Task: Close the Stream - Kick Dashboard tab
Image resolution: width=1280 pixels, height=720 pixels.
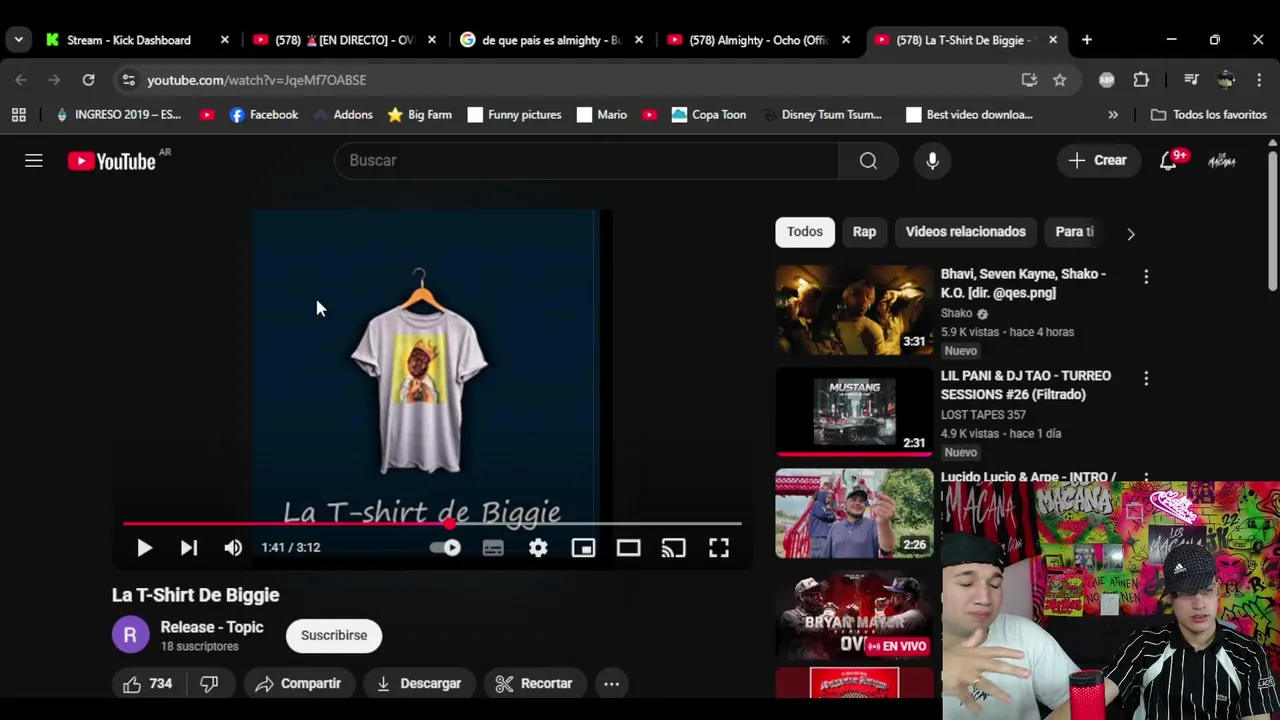Action: pos(224,40)
